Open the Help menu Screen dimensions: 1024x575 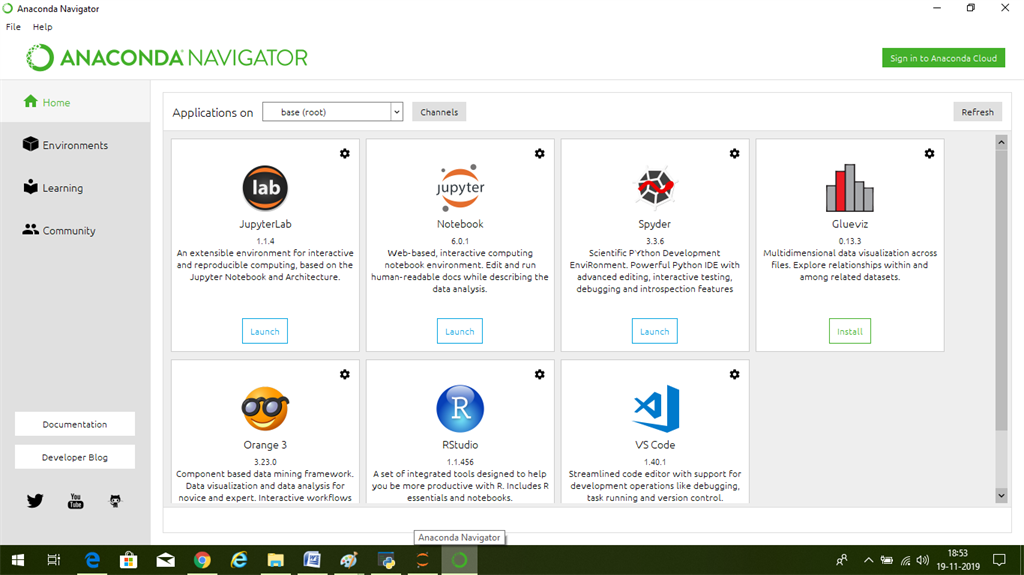42,27
